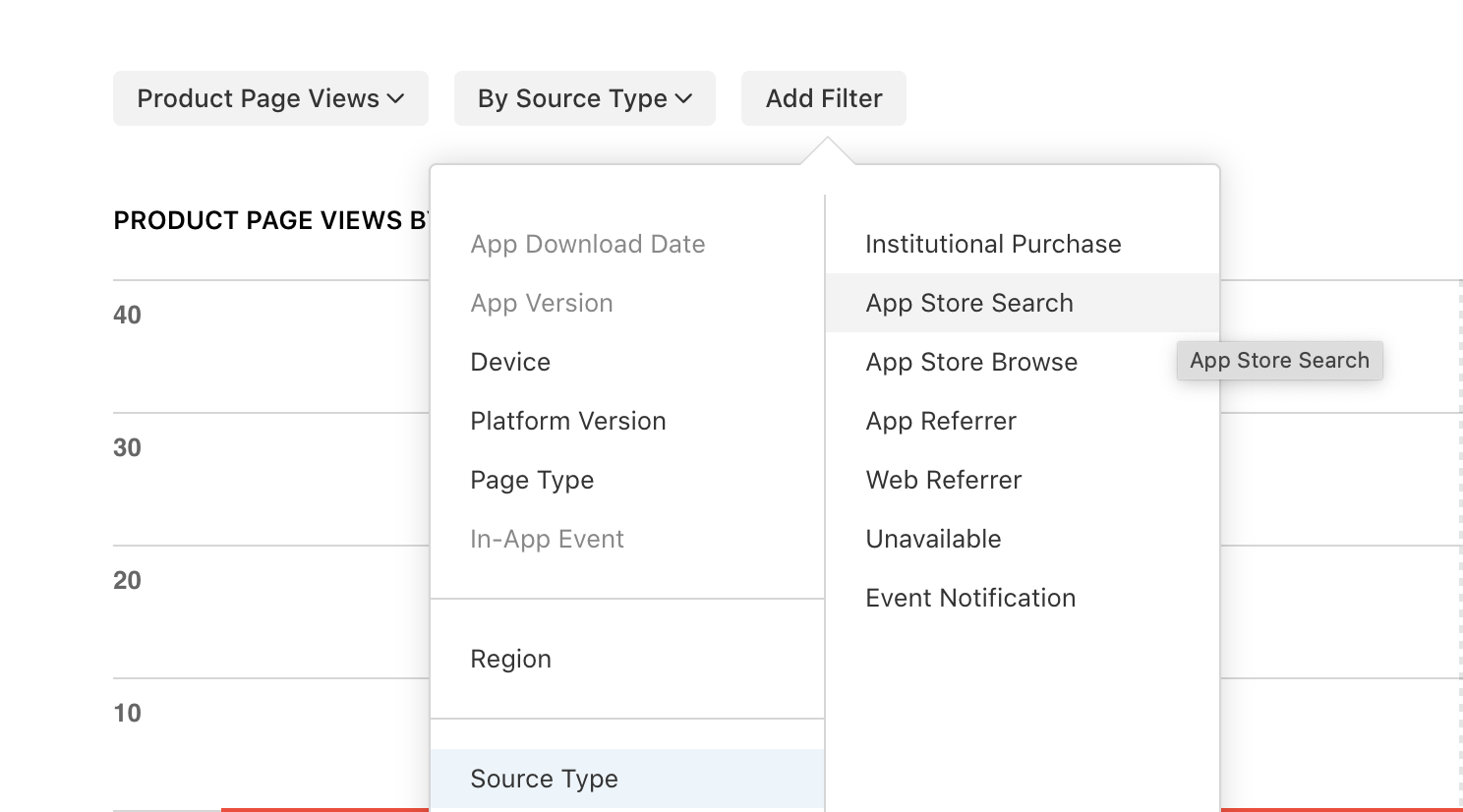The image size is (1463, 812).
Task: Choose Event Notification source type
Action: coord(969,598)
